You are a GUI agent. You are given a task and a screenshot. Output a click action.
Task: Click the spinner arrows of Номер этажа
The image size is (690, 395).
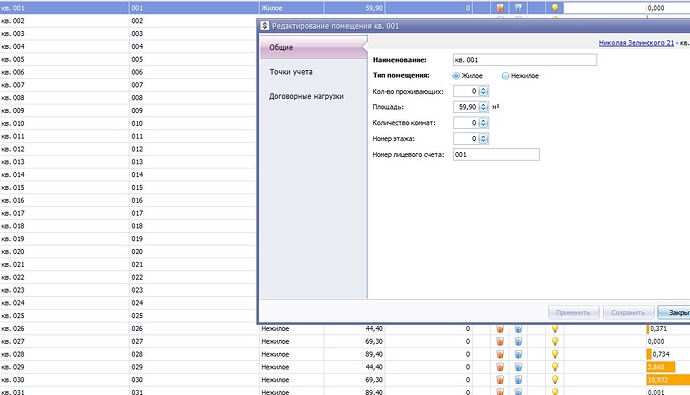point(484,139)
